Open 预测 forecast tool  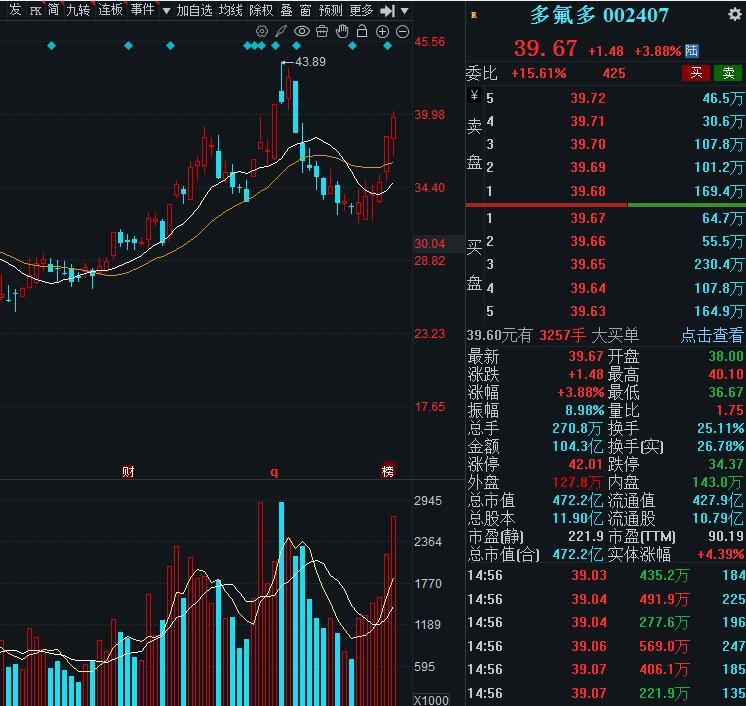330,10
